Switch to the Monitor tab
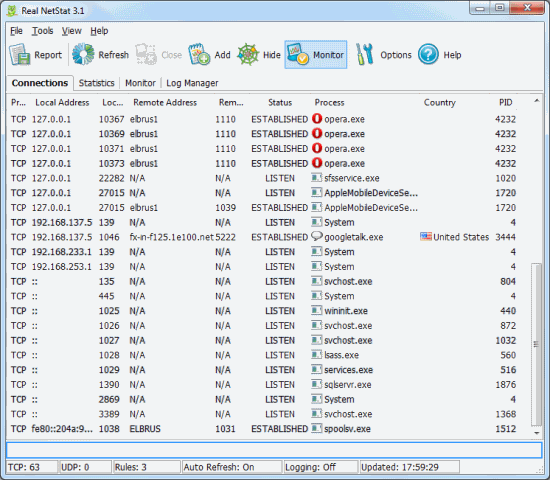The width and height of the screenshot is (550, 480). (140, 83)
